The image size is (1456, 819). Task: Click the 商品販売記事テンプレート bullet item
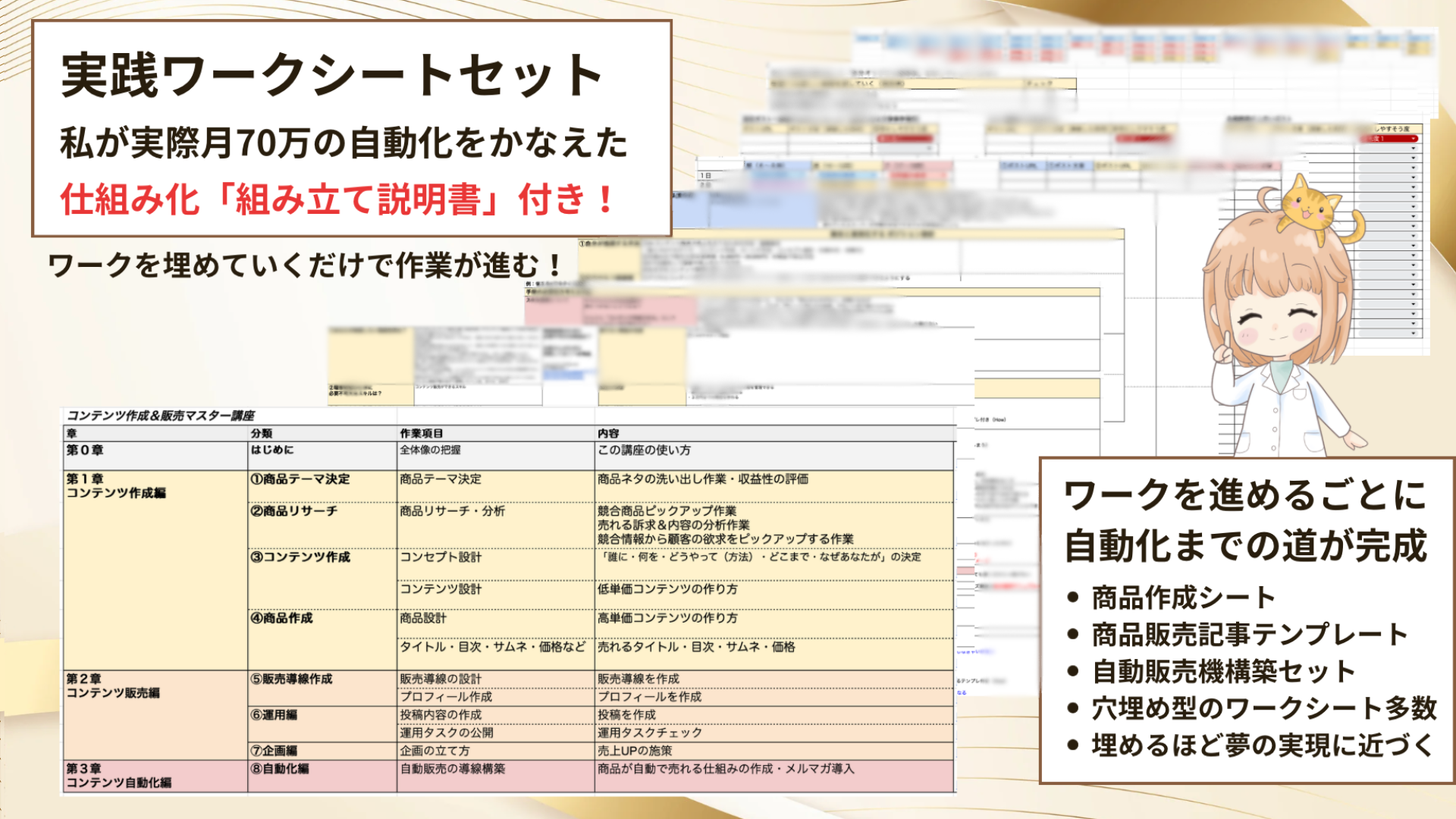pyautogui.click(x=1250, y=634)
